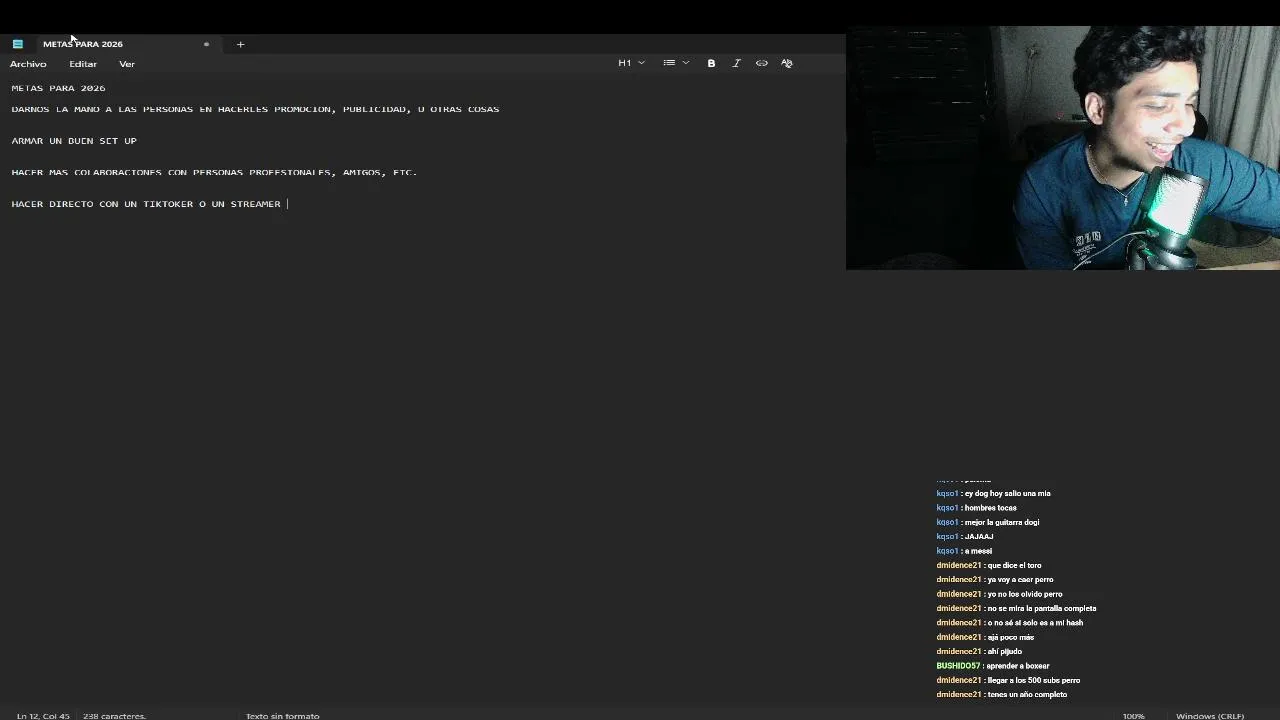
Task: Open the Ver menu
Action: pyautogui.click(x=127, y=64)
